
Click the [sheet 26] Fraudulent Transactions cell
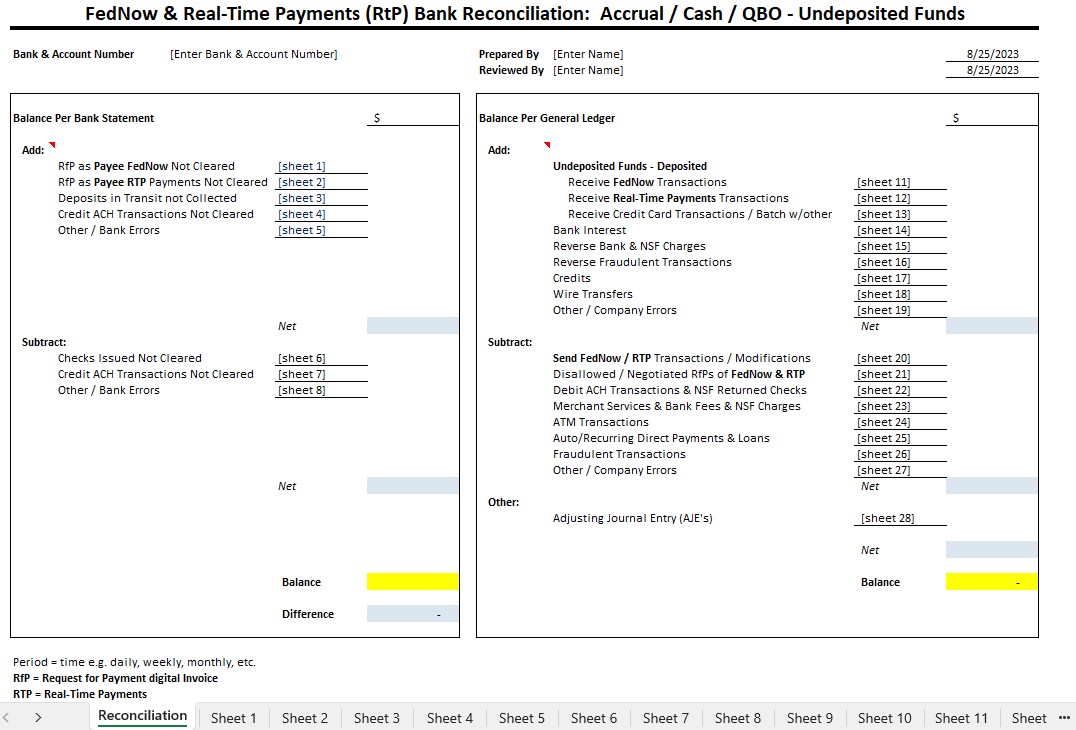coord(900,454)
